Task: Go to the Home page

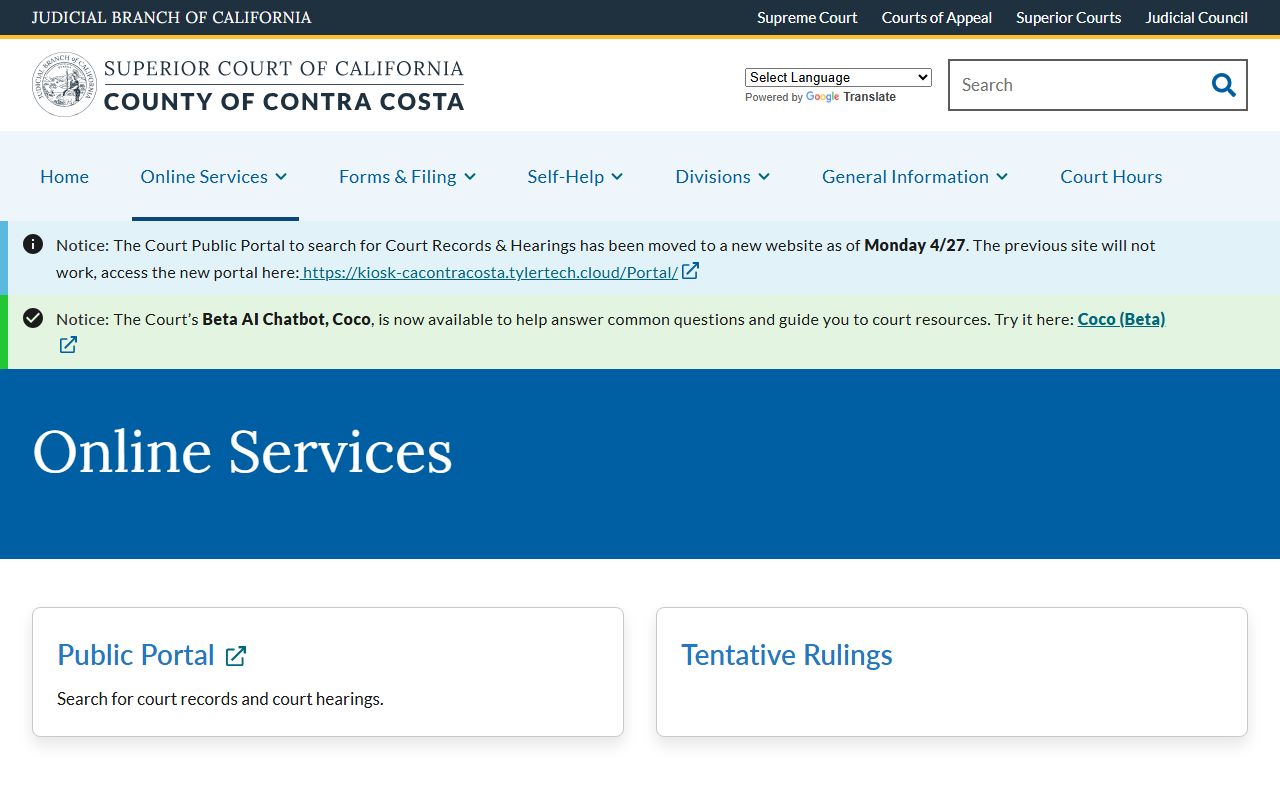Action: click(64, 176)
